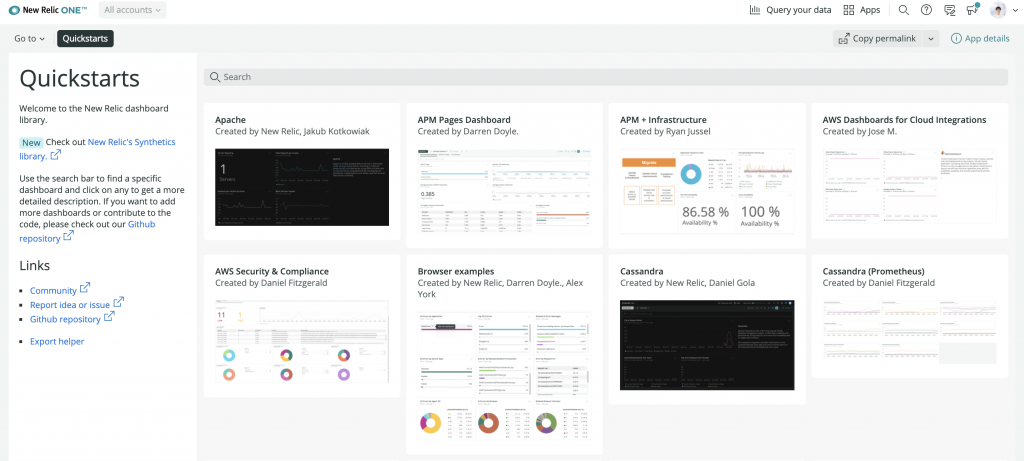The width and height of the screenshot is (1024, 461).
Task: Click 'Created by New Relic, Jakub Kotkowiak'
Action: point(292,131)
